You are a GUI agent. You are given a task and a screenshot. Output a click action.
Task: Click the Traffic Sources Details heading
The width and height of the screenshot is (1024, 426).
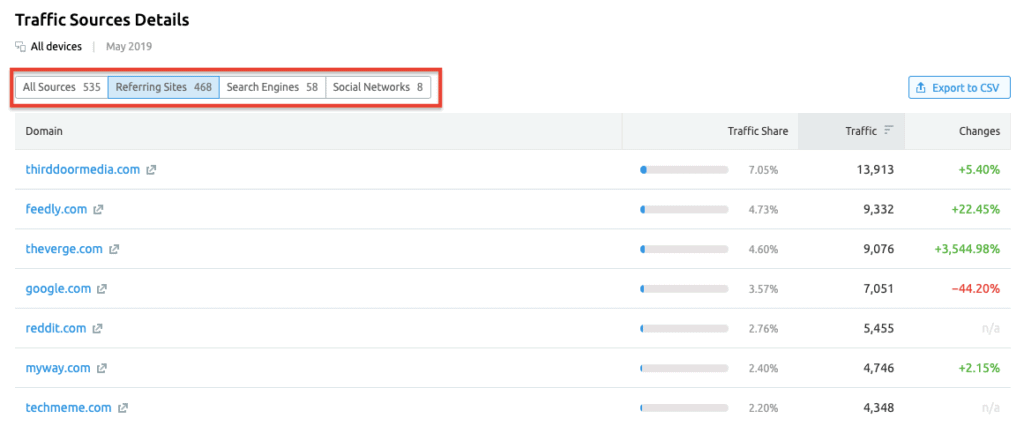[x=102, y=20]
